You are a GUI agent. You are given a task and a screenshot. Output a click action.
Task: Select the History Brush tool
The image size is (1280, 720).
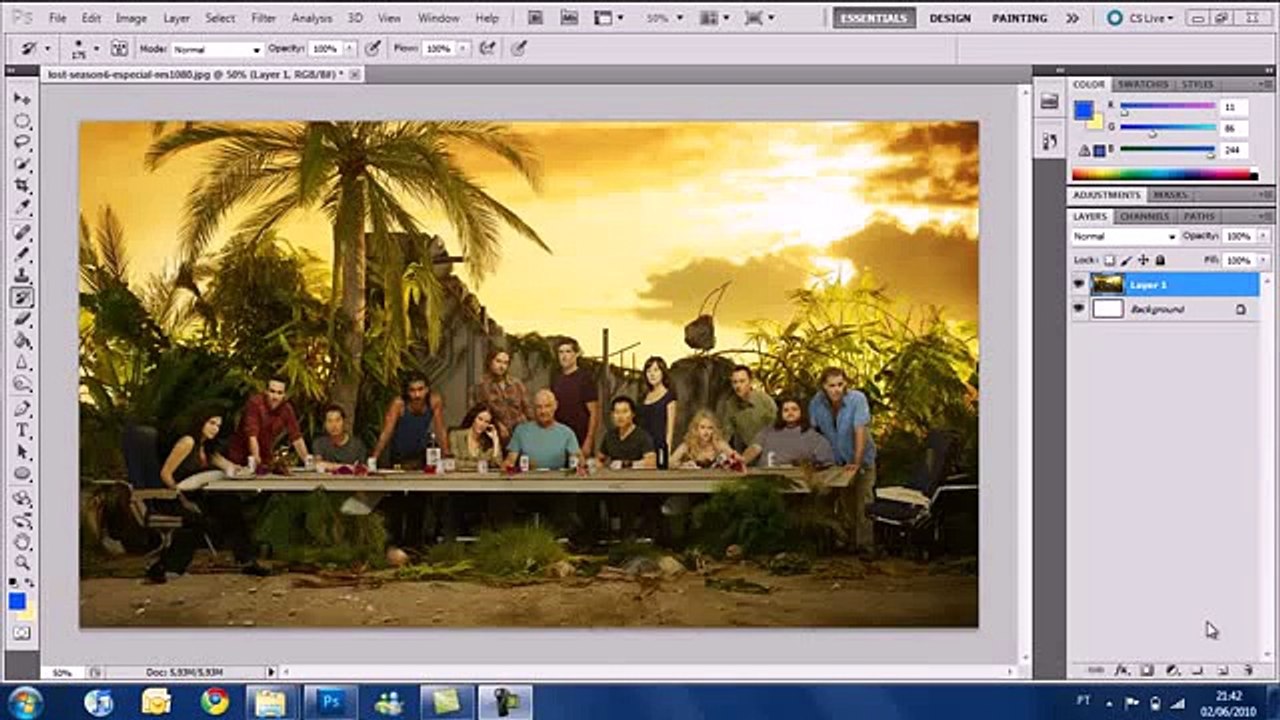pos(22,298)
